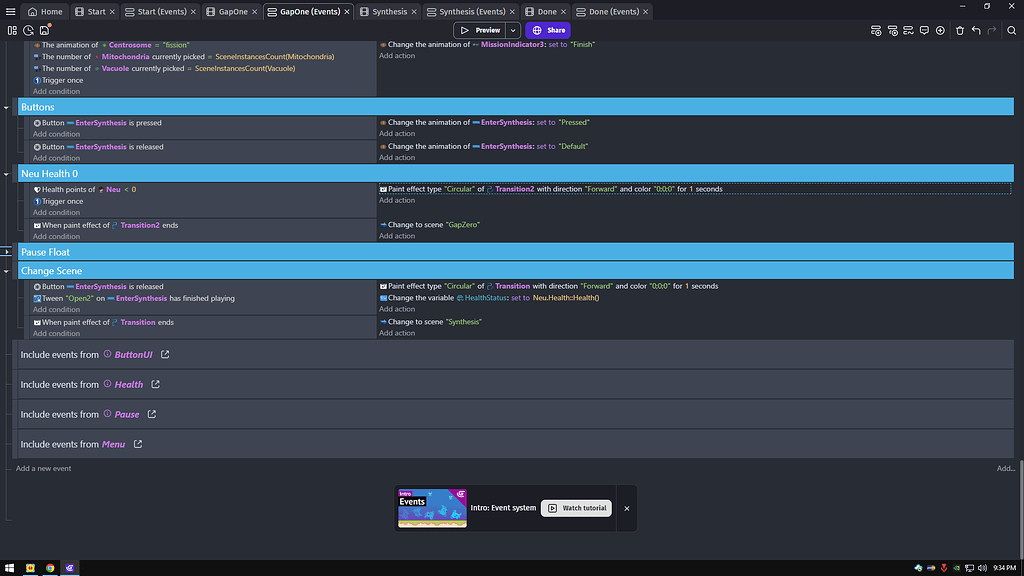Delete selected event with the trash icon
Viewport: 1024px width, 576px height.
(958, 30)
